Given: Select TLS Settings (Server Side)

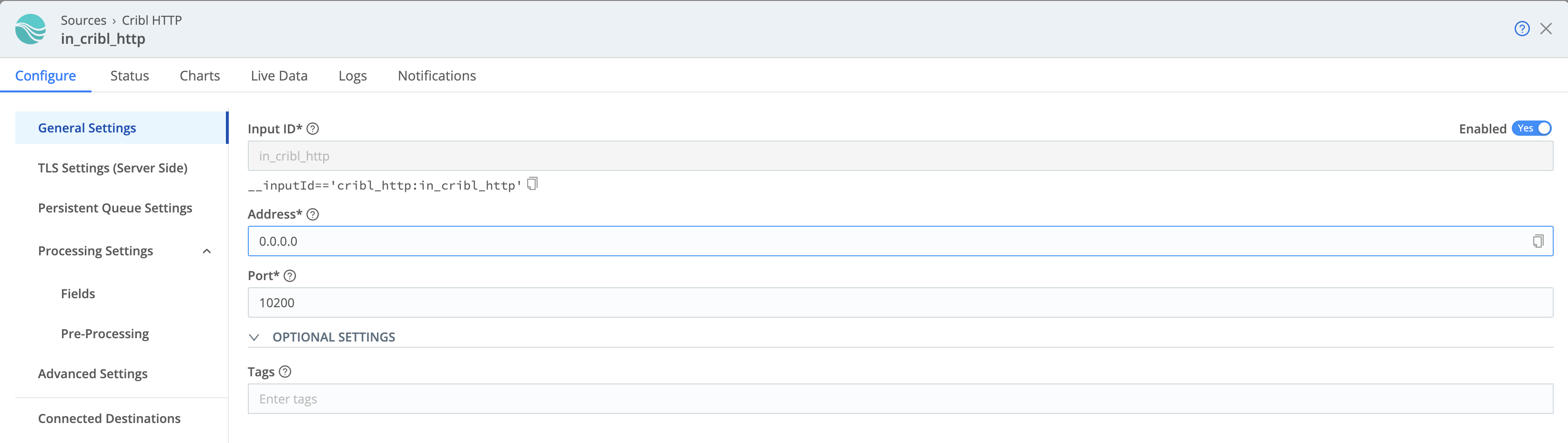Looking at the screenshot, I should 112,167.
